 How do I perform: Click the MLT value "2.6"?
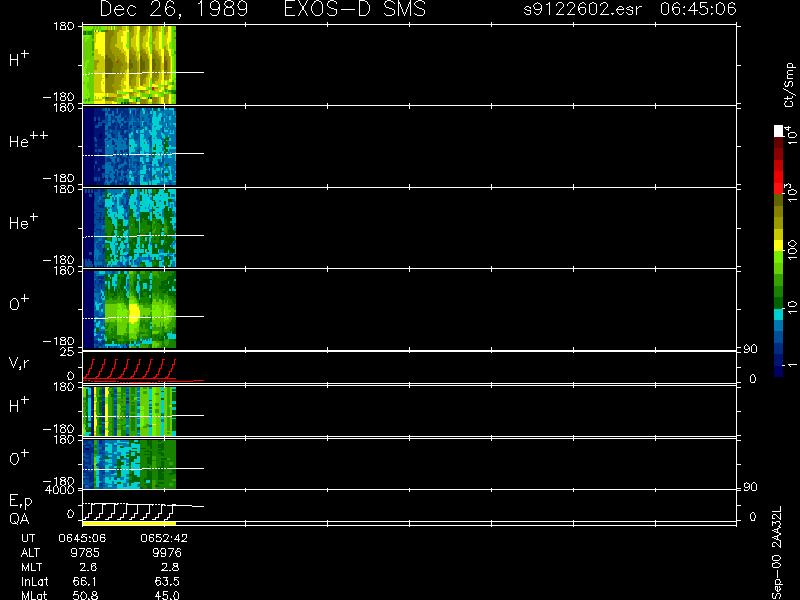[x=88, y=567]
